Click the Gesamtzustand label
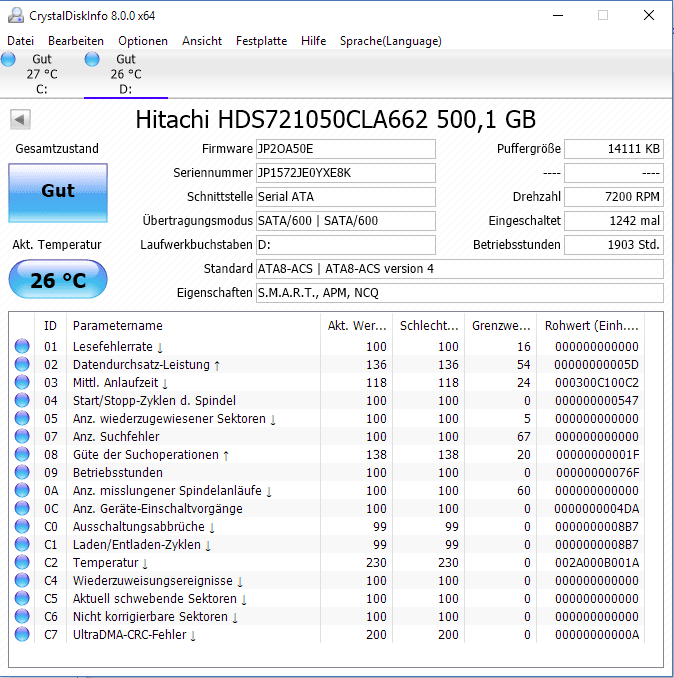Image resolution: width=674 pixels, height=678 pixels. pyautogui.click(x=57, y=149)
